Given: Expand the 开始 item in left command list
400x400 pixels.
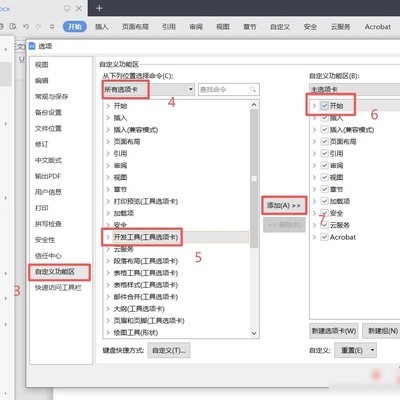Looking at the screenshot, I should pos(108,106).
